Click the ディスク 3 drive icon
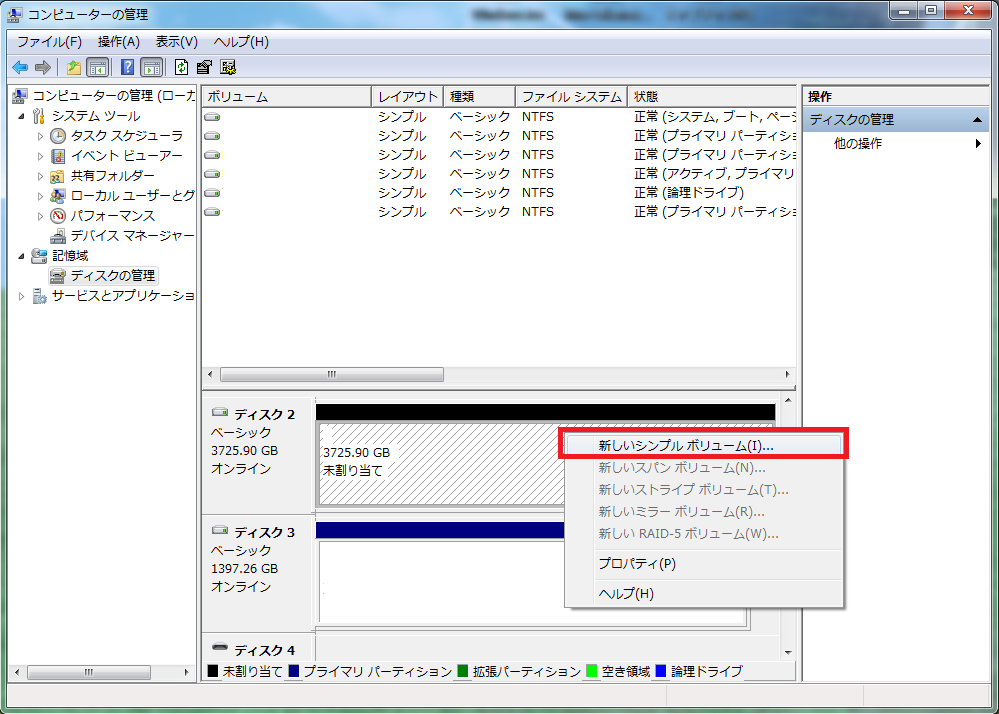 pos(220,530)
